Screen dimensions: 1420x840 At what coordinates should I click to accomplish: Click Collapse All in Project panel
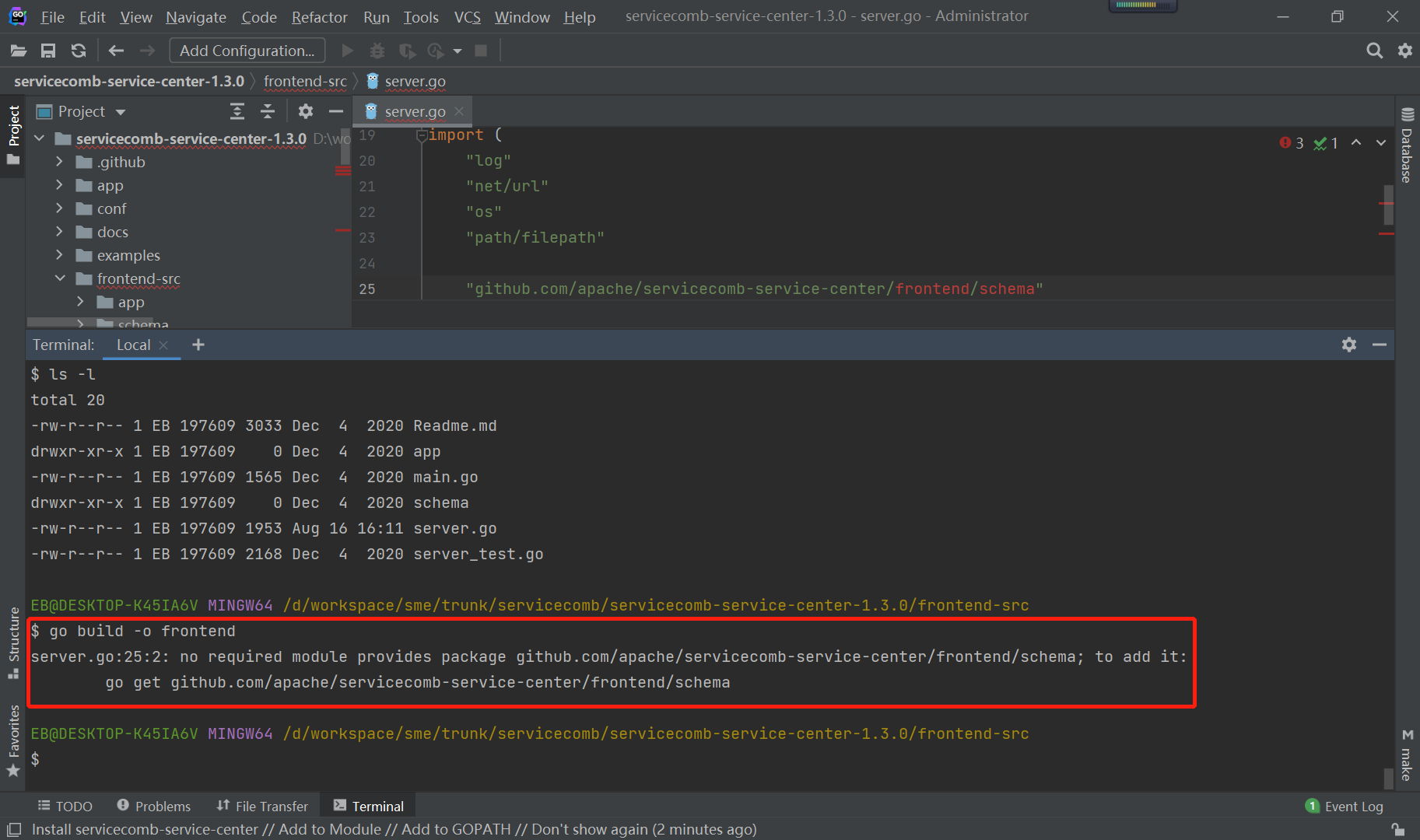tap(268, 111)
